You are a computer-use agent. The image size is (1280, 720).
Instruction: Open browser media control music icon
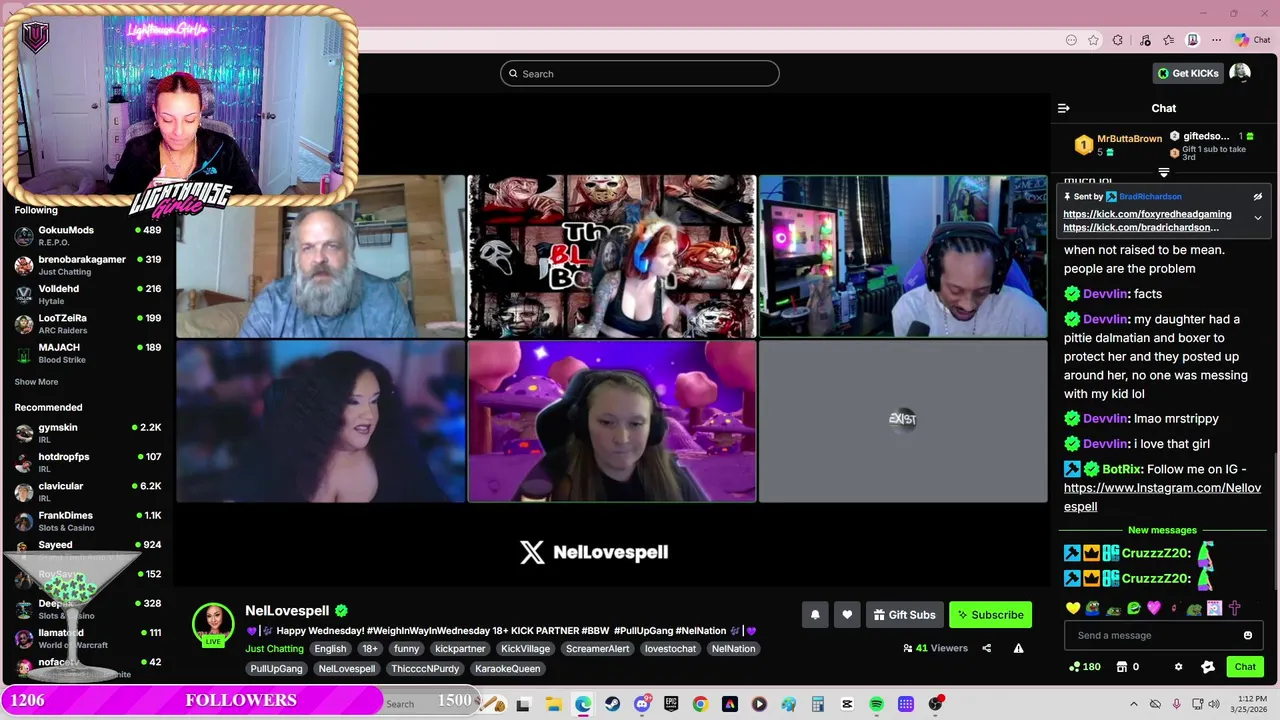[x=1144, y=40]
